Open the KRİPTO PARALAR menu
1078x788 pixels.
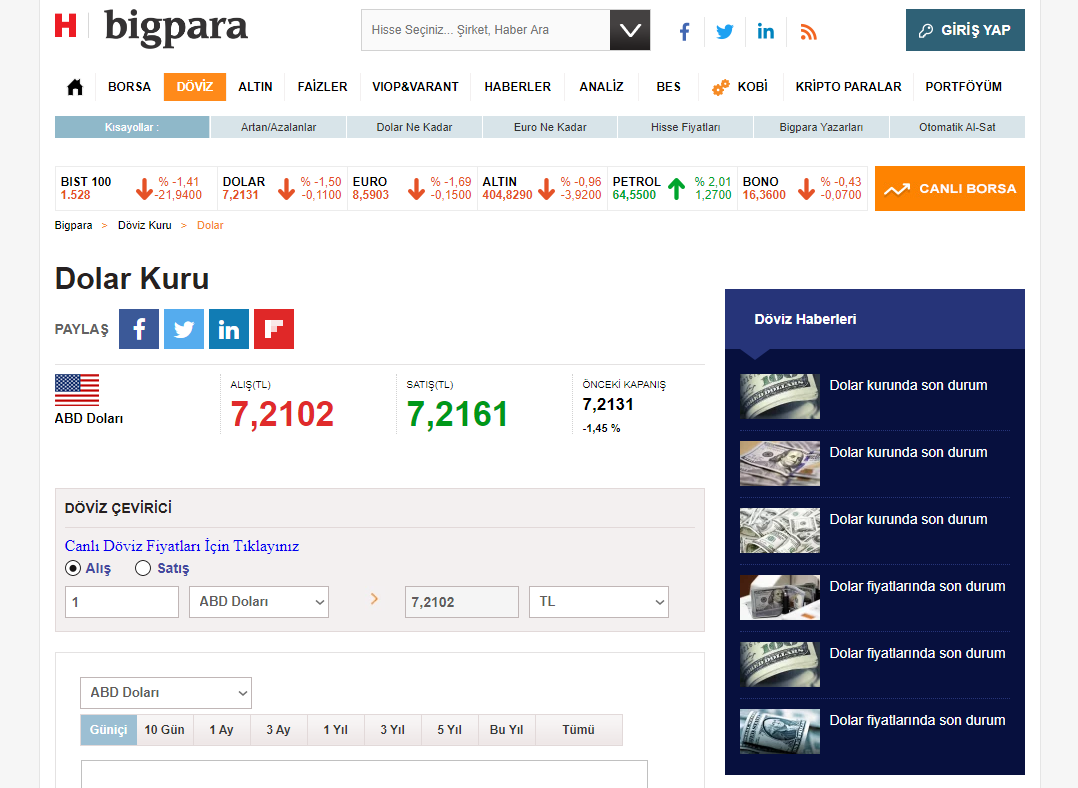(x=848, y=87)
